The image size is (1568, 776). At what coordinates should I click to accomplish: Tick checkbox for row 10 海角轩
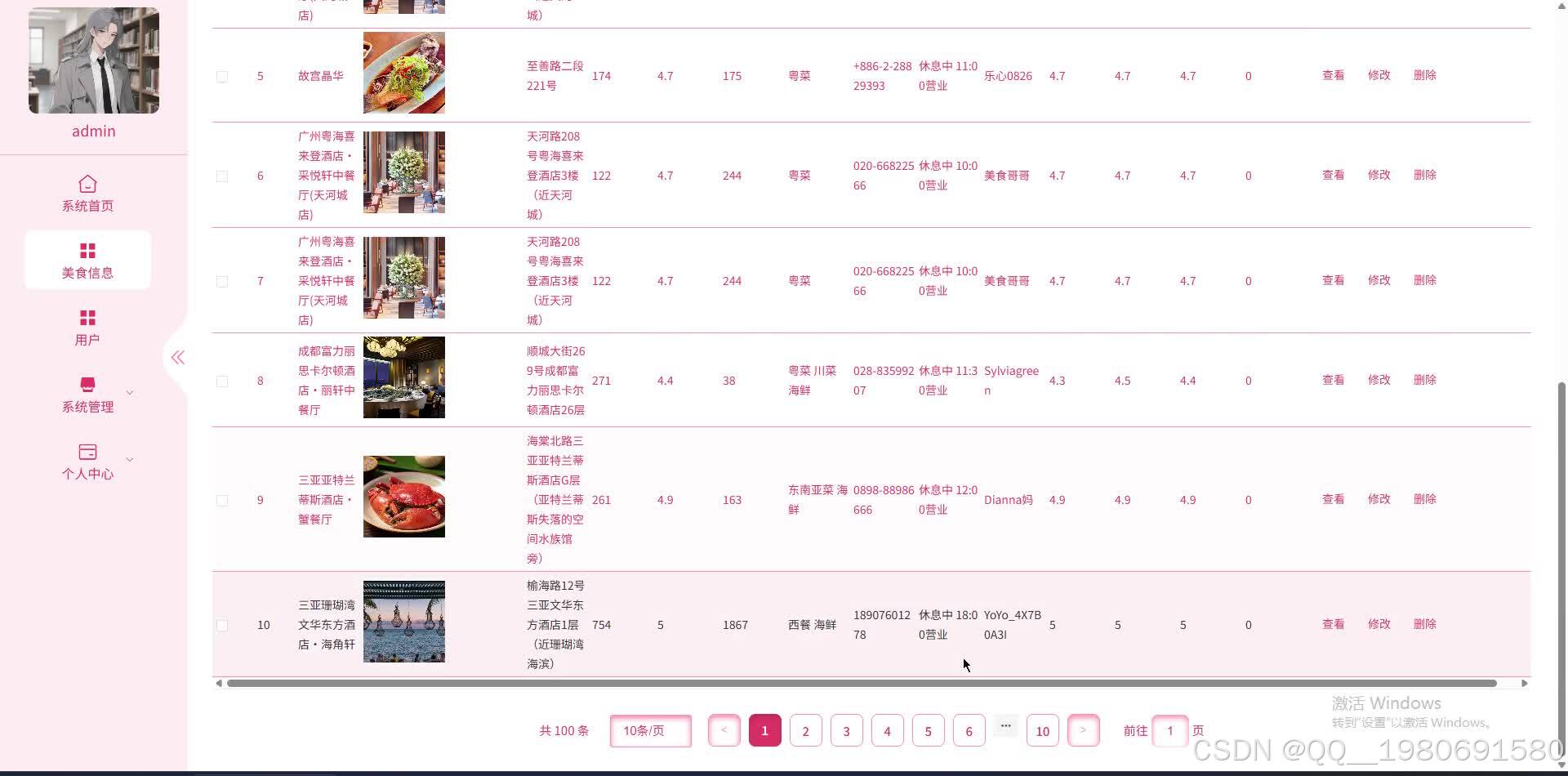click(222, 625)
